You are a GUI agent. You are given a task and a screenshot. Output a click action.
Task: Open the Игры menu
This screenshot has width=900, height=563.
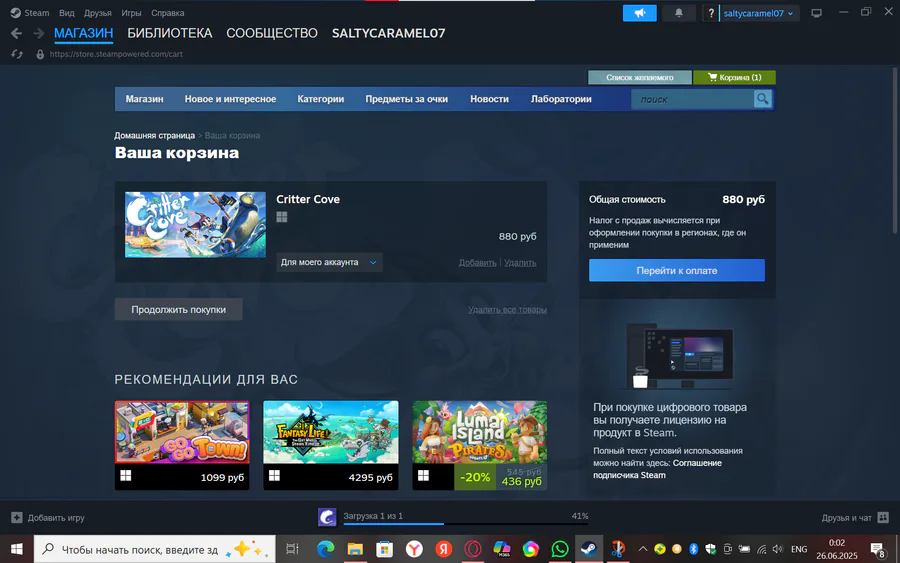click(x=131, y=13)
